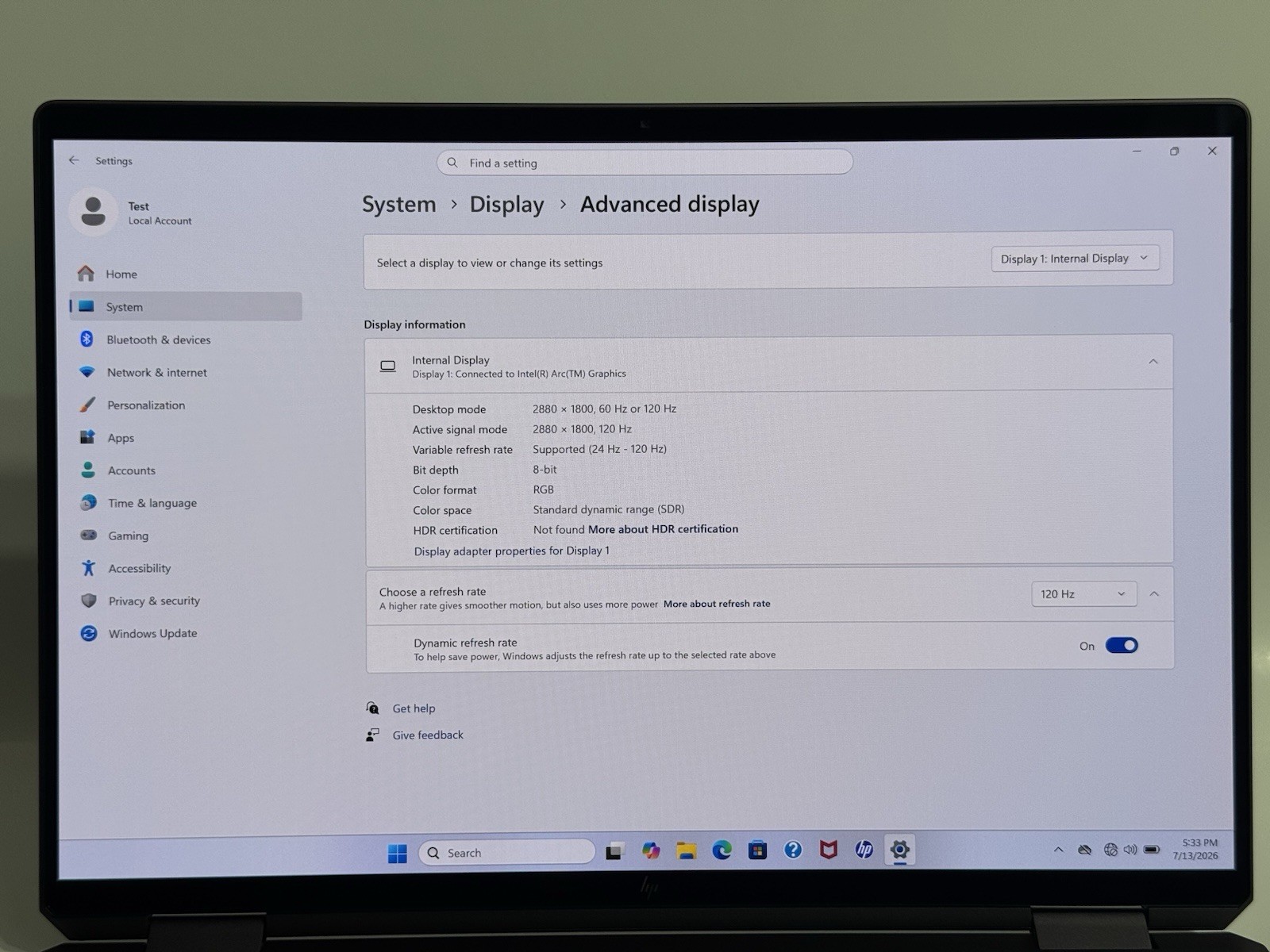The width and height of the screenshot is (1270, 952).
Task: Open the Test user account avatar
Action: coord(93,212)
